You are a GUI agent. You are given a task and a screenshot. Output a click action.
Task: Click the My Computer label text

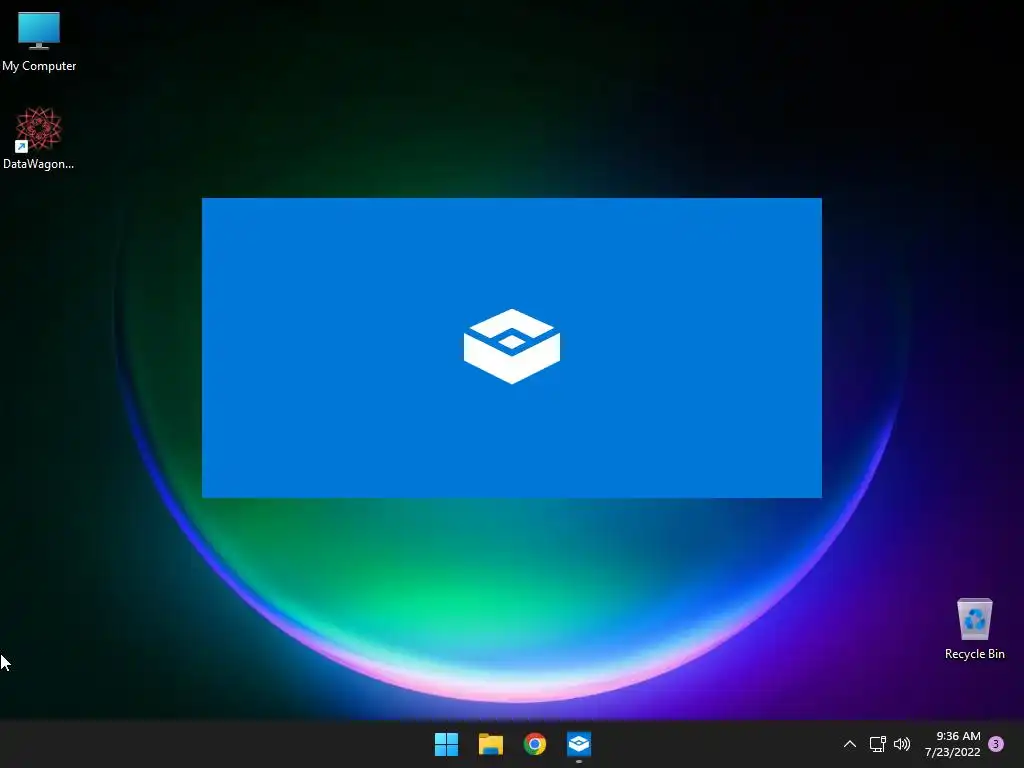pos(39,66)
